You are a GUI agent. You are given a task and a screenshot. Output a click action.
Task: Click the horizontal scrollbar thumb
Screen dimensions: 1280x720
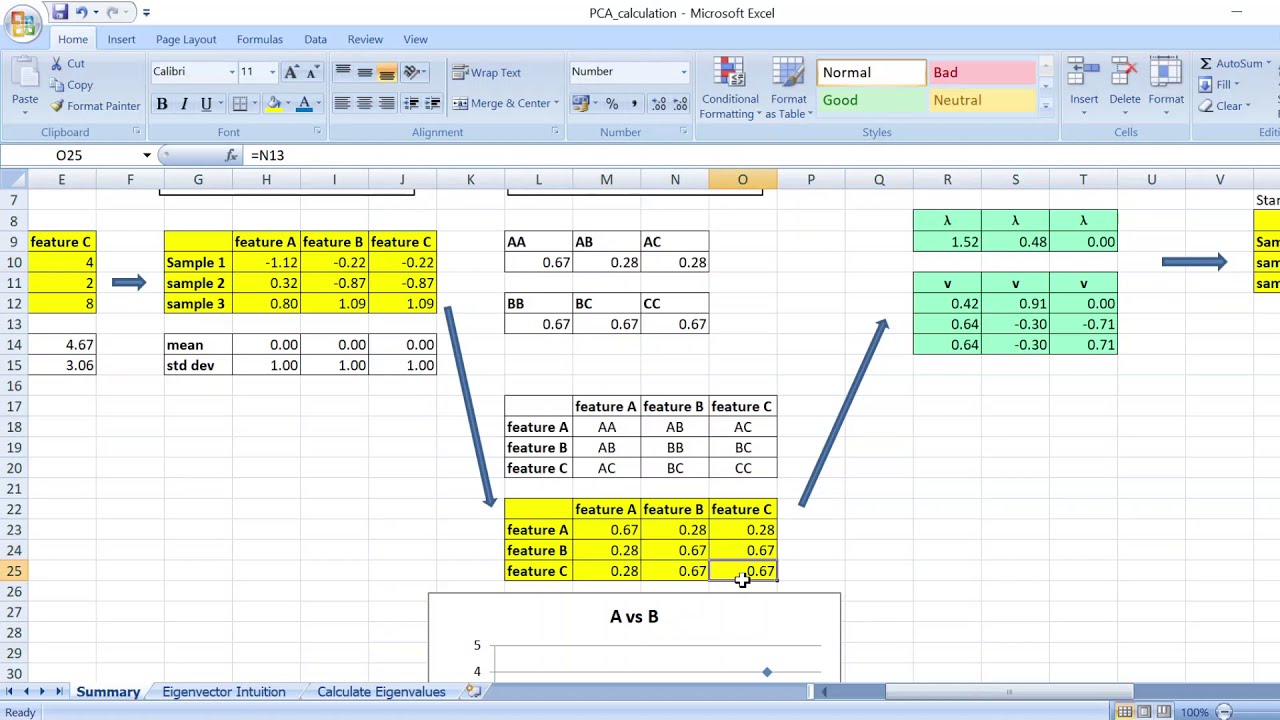(x=1009, y=691)
